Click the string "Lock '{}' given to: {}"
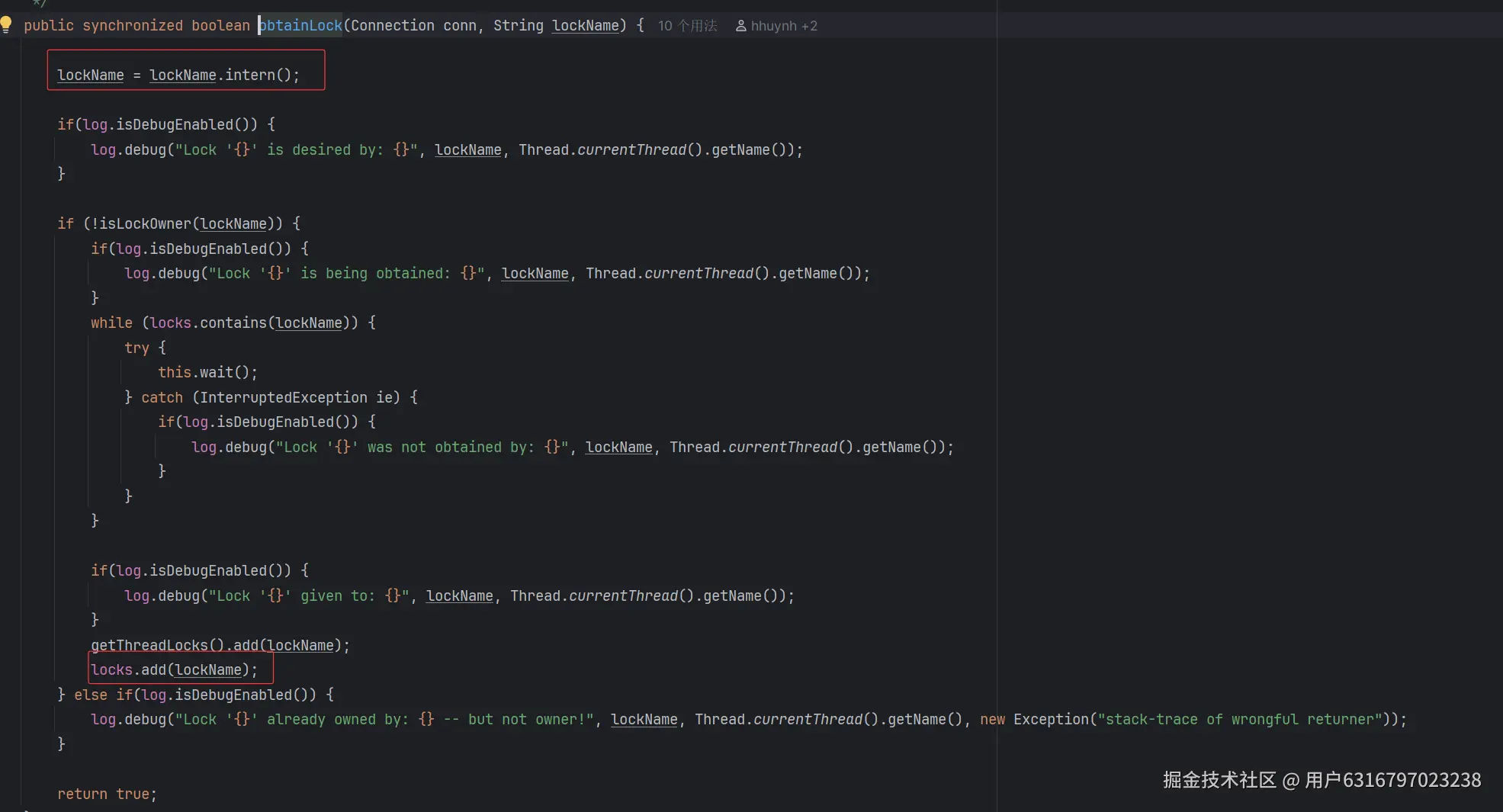The image size is (1503, 812). point(309,596)
